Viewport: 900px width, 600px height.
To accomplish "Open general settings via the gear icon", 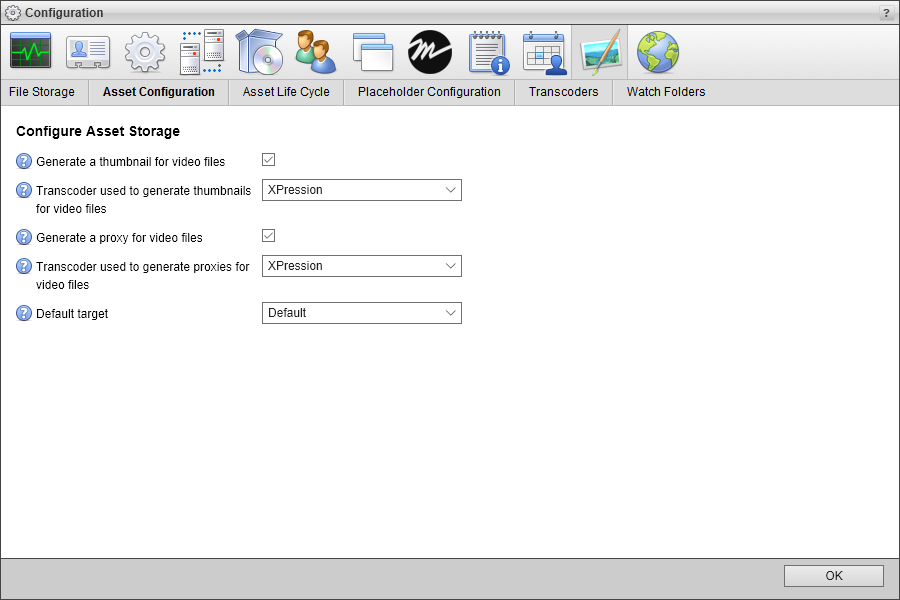I will (144, 51).
